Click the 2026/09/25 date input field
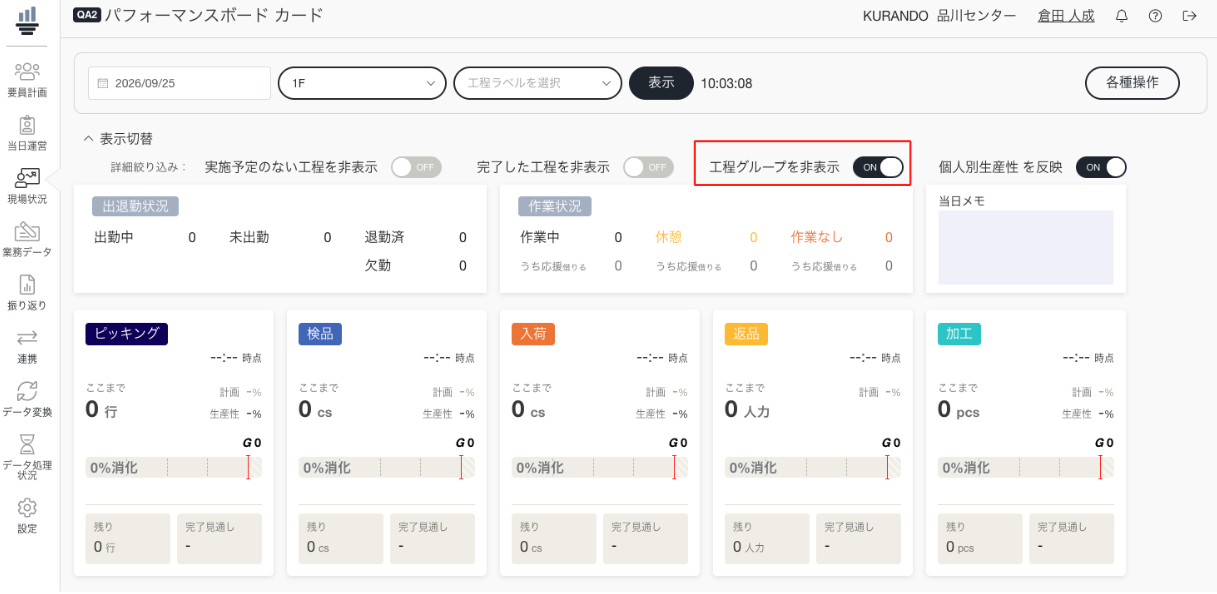The height and width of the screenshot is (594, 1217). point(180,83)
